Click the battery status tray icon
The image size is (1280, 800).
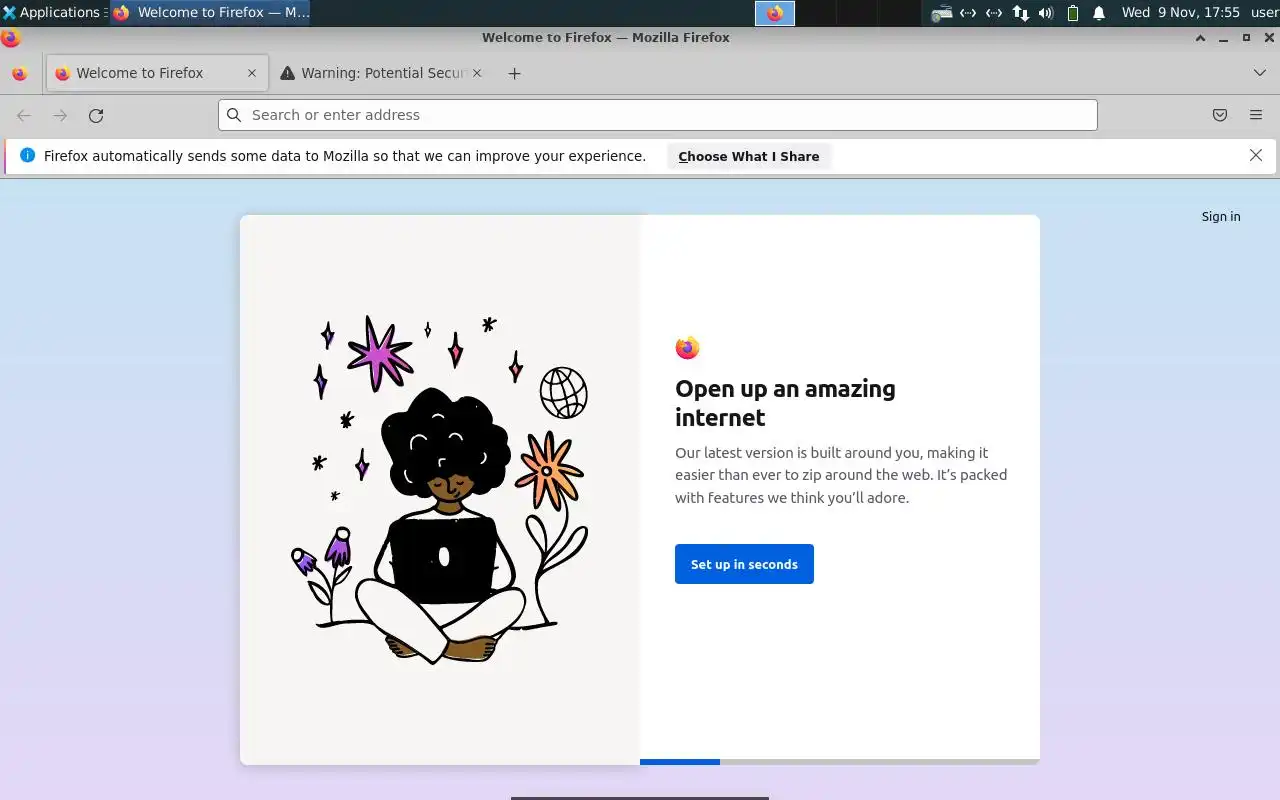[x=1073, y=13]
